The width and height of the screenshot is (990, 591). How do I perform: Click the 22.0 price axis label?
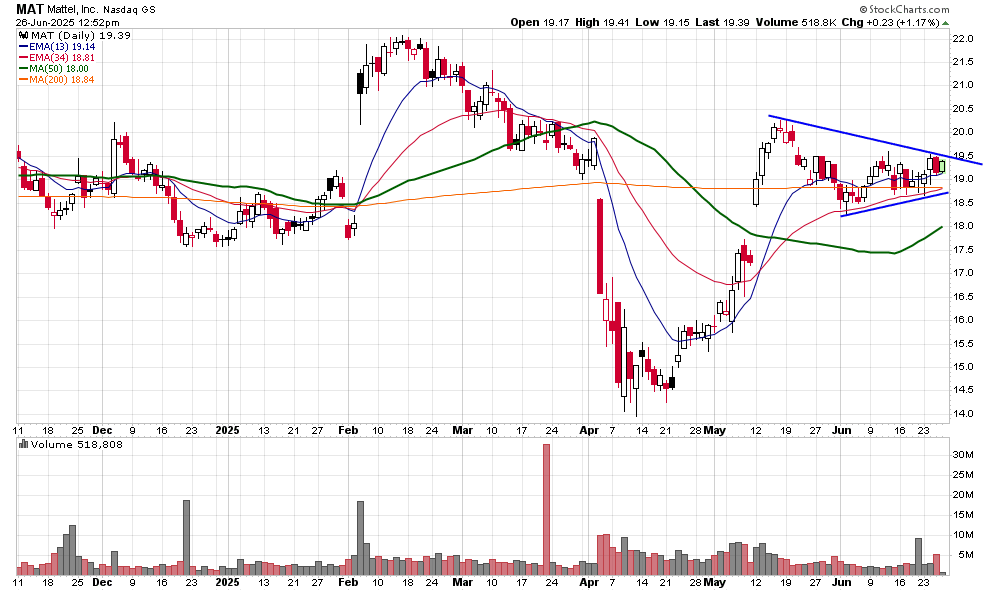tap(962, 38)
